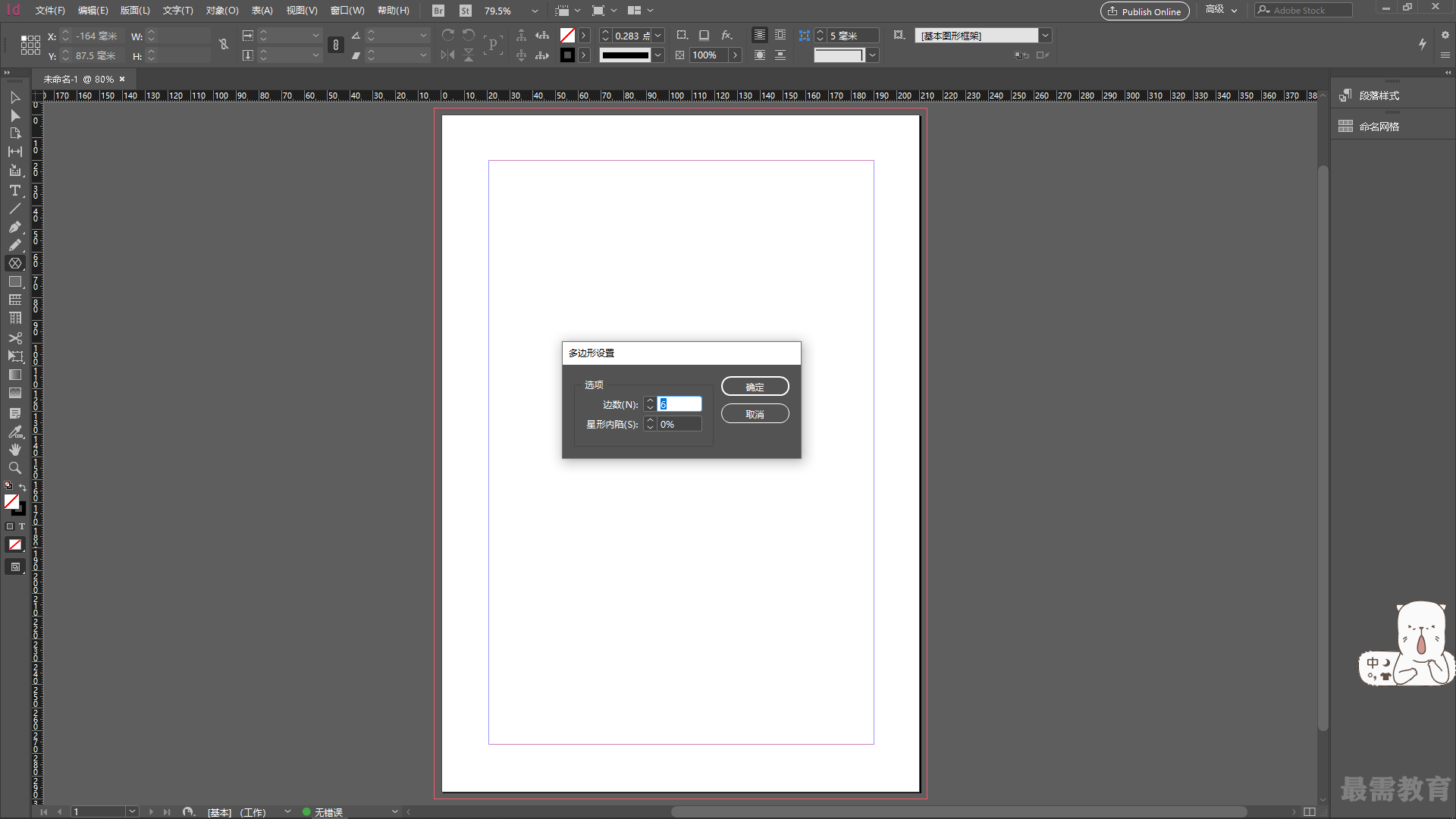
Task: Select the Free Transform tool
Action: [x=14, y=356]
